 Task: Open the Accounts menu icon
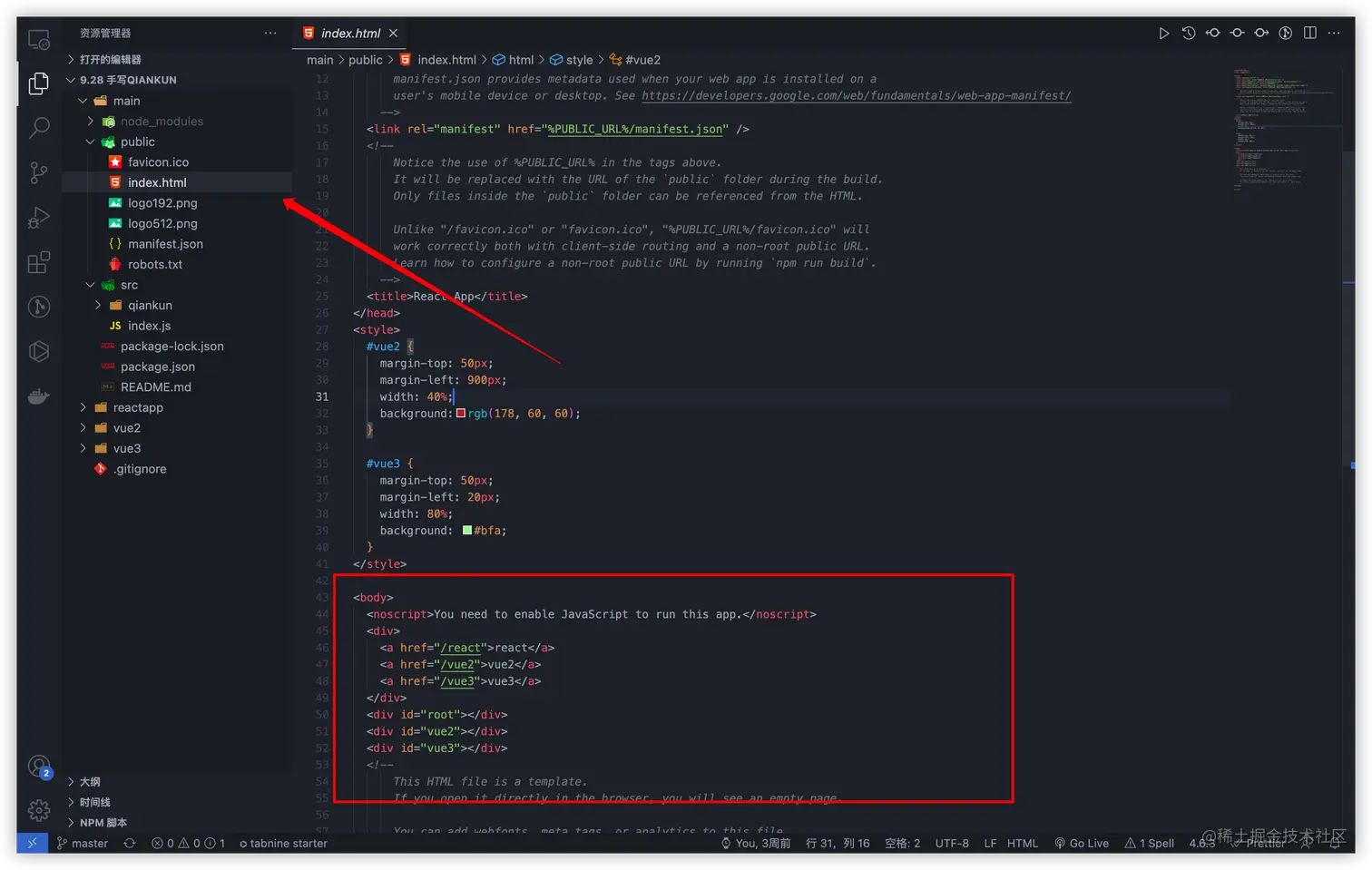point(39,767)
